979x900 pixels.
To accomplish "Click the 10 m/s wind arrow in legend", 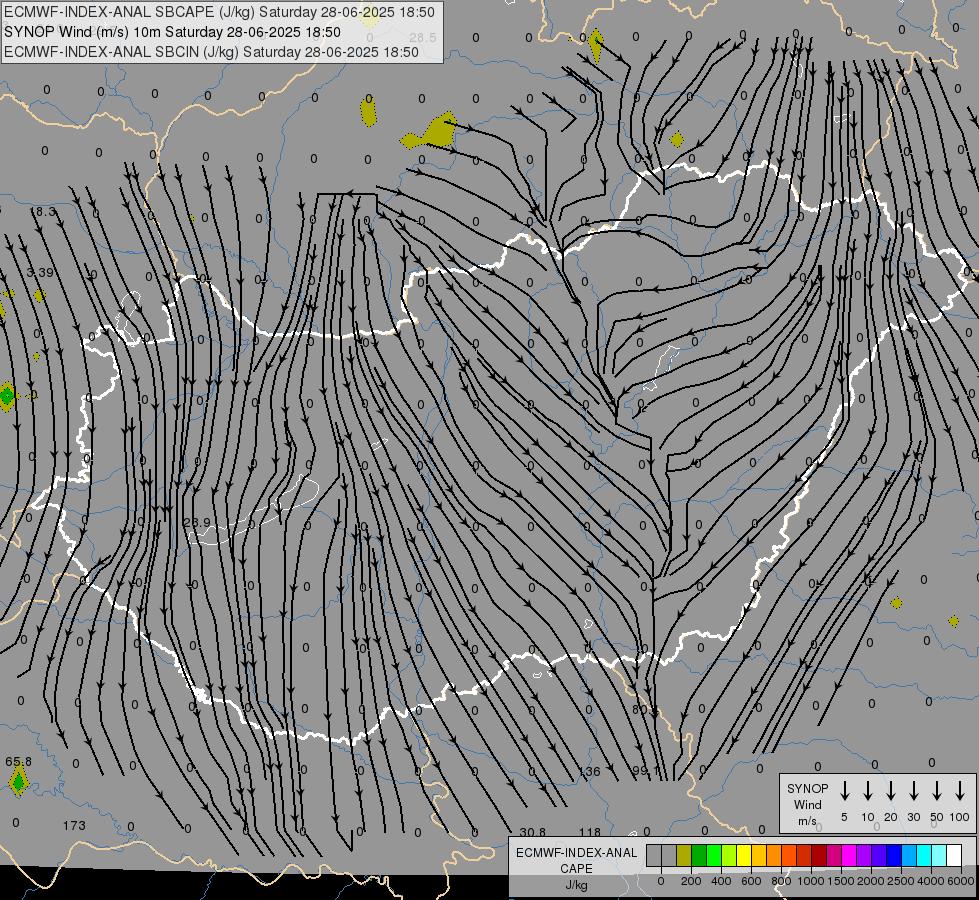I will pos(868,791).
